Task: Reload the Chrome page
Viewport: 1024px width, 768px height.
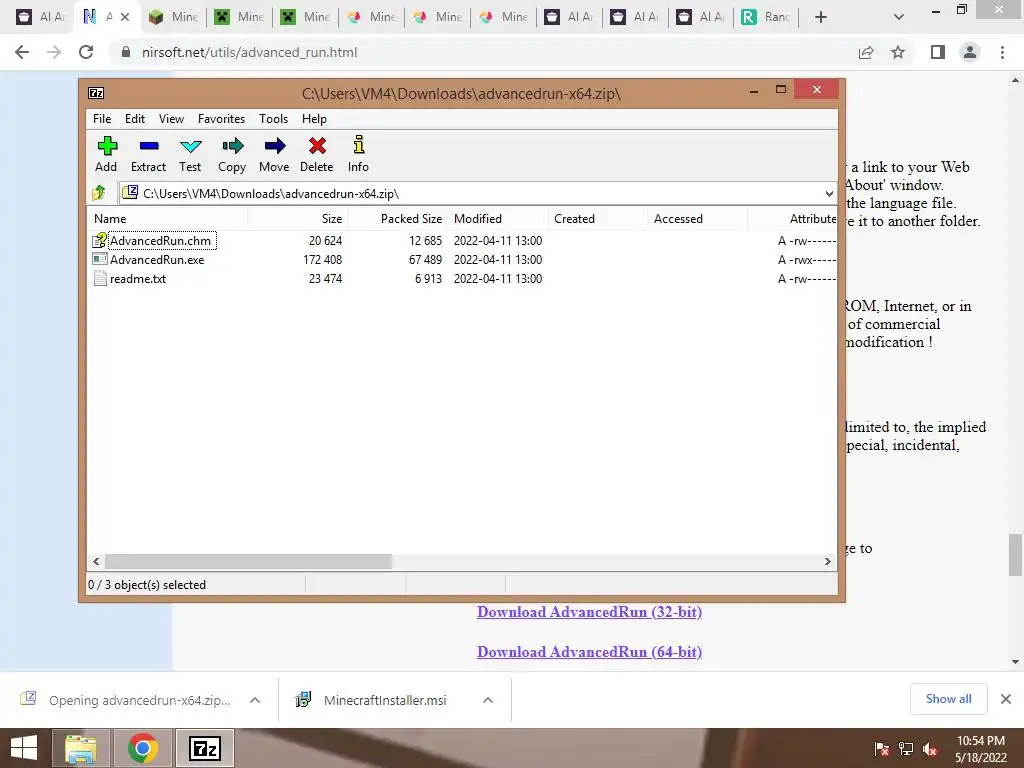Action: [x=86, y=52]
